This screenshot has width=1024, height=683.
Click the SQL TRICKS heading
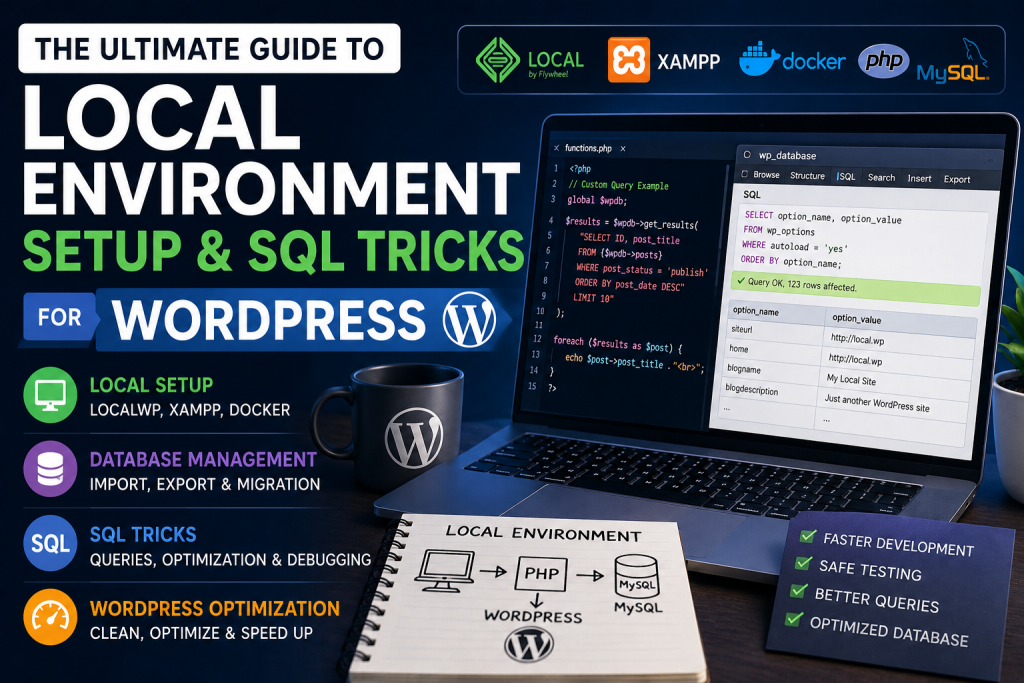click(143, 535)
